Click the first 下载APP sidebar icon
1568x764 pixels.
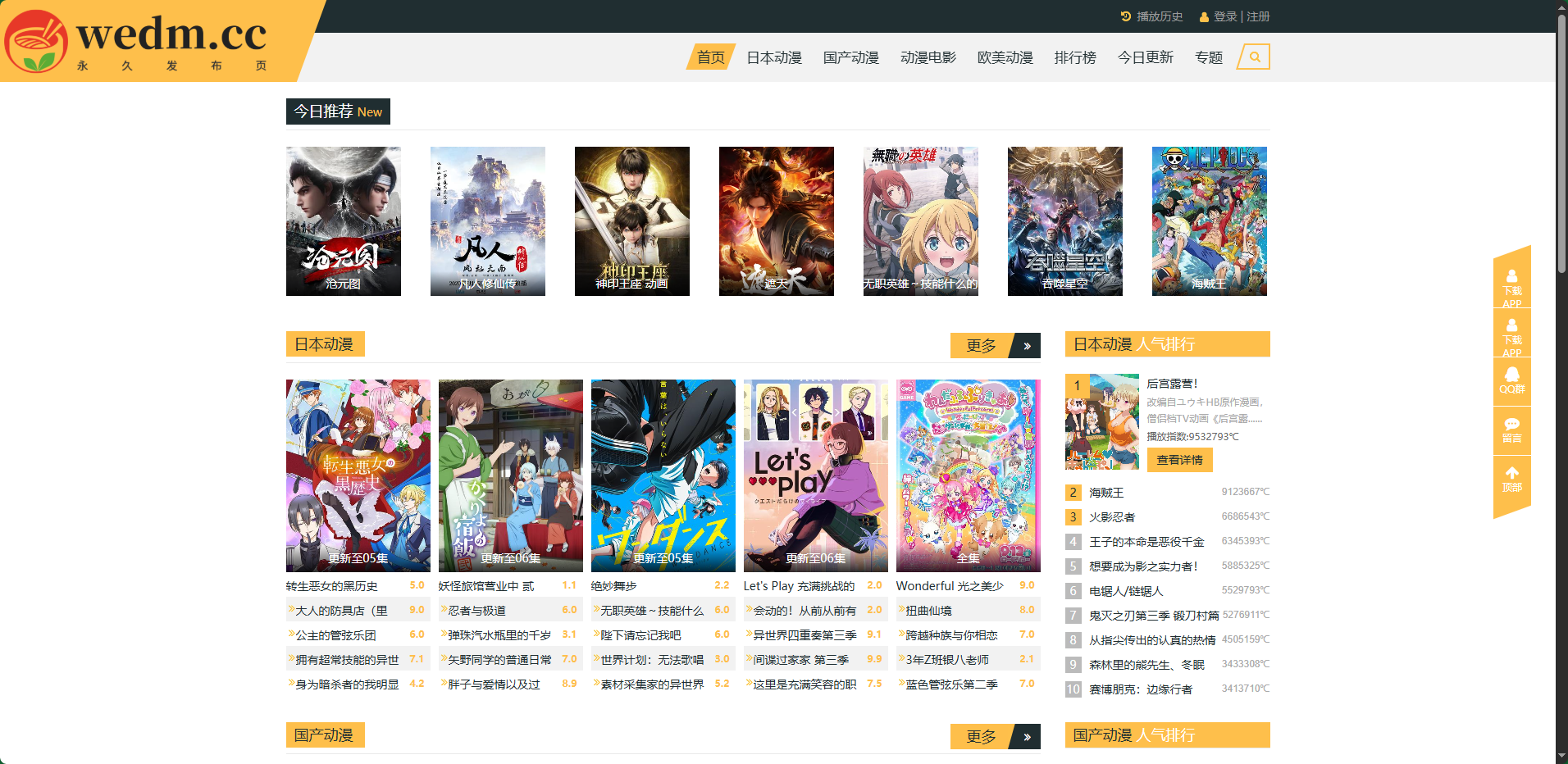click(1511, 284)
